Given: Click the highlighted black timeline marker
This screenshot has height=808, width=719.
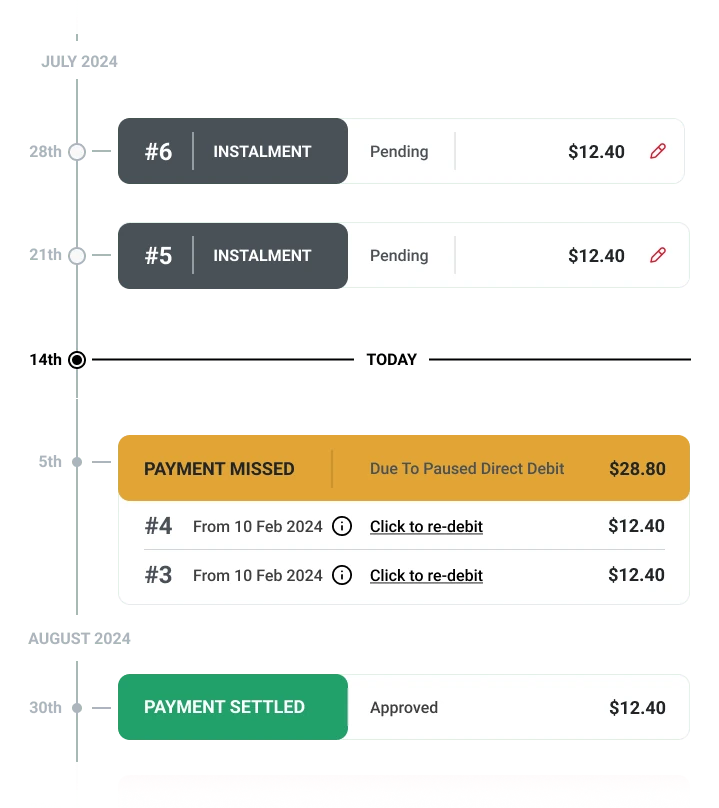Looking at the screenshot, I should pyautogui.click(x=78, y=360).
